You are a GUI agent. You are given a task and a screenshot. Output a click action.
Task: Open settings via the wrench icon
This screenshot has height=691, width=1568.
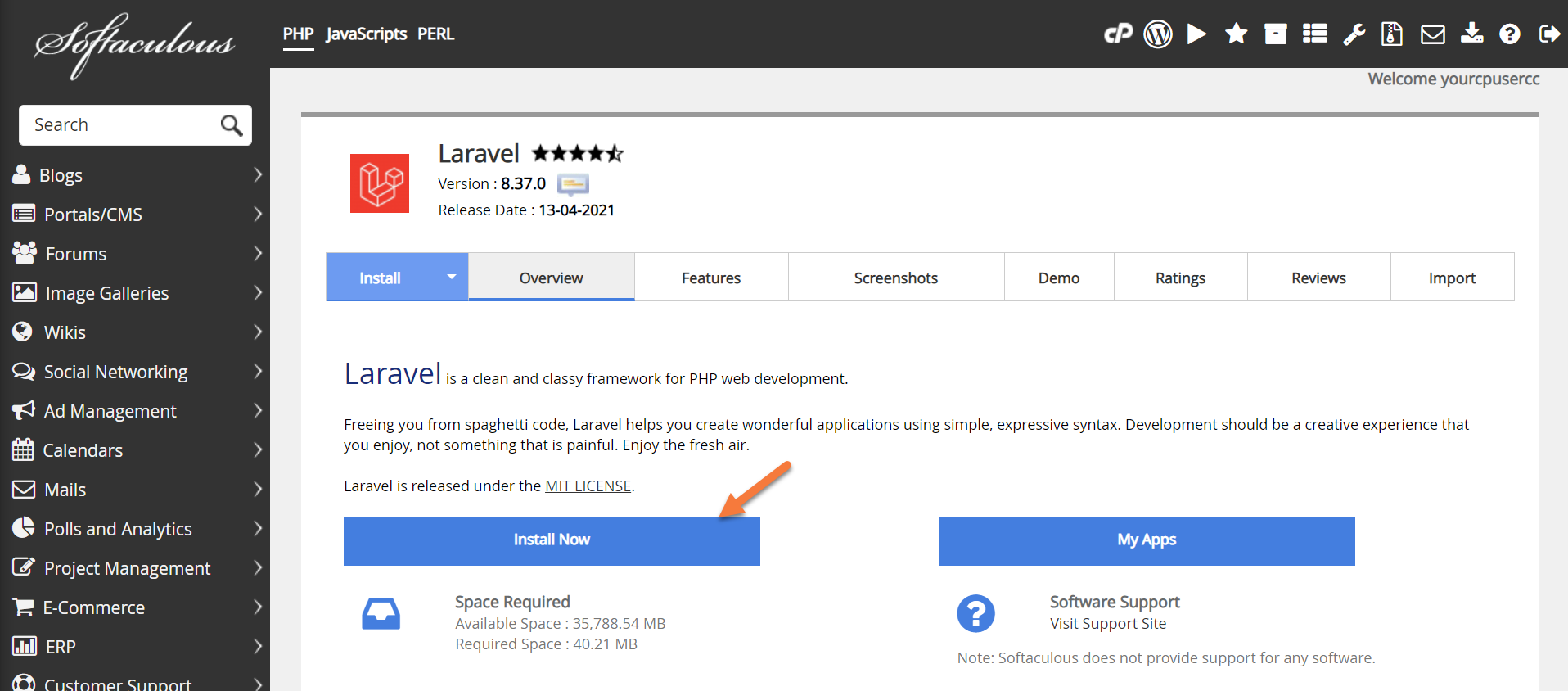[x=1354, y=34]
